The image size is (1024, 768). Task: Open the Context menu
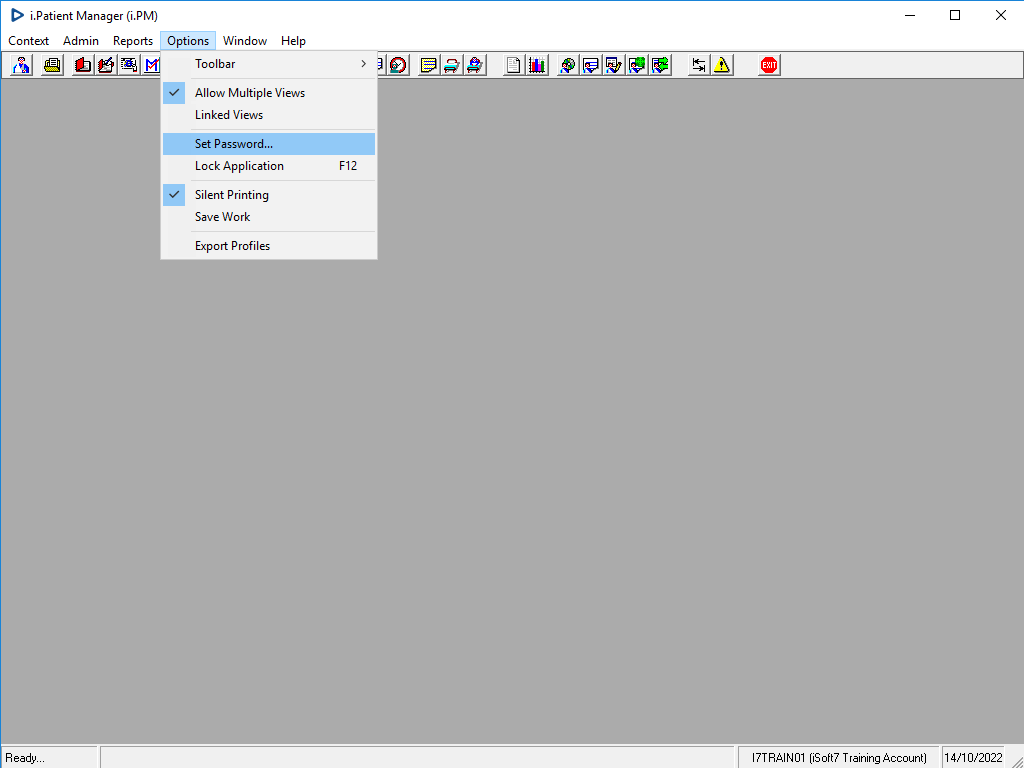tap(29, 40)
